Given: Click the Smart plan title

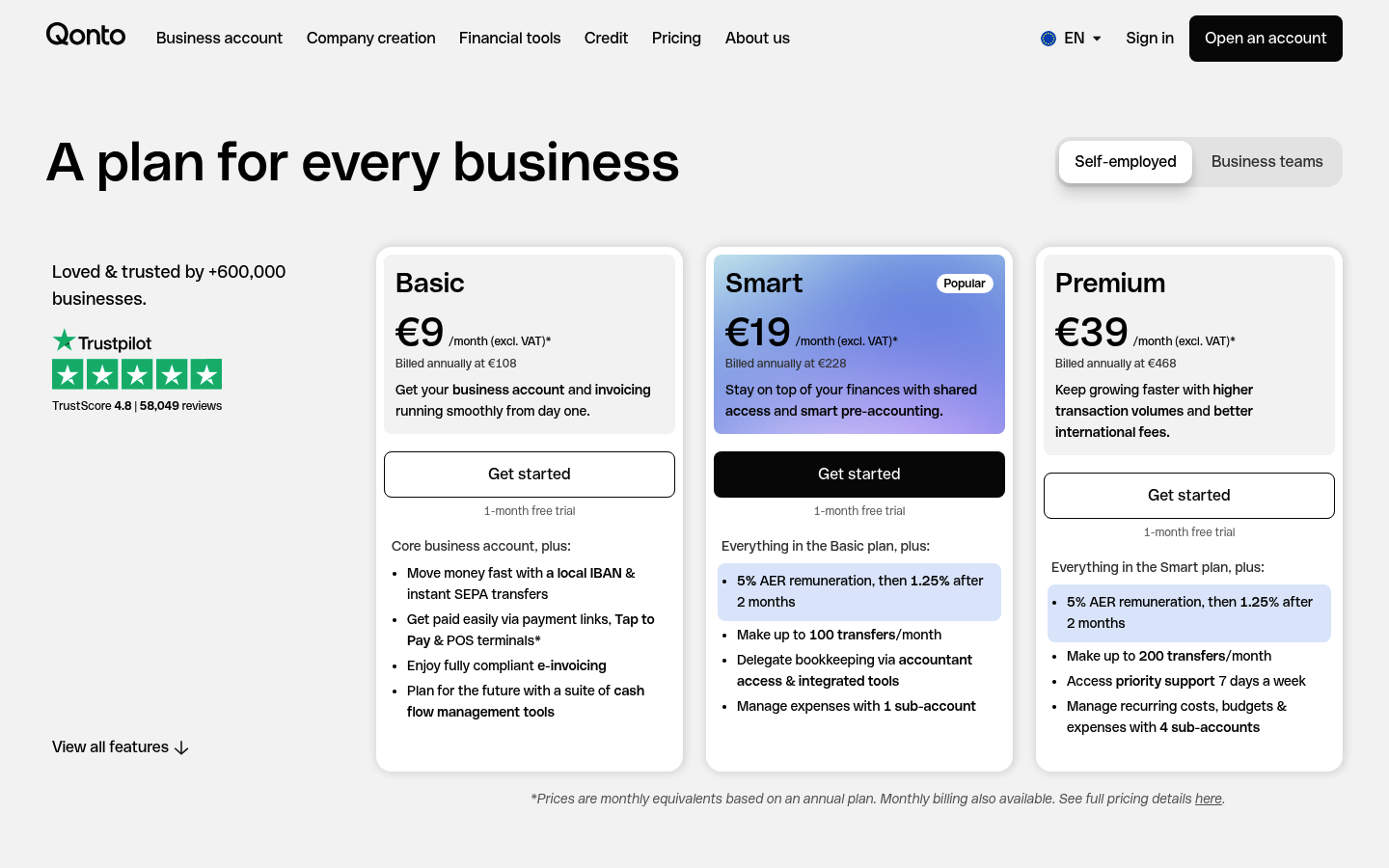Looking at the screenshot, I should [x=764, y=283].
